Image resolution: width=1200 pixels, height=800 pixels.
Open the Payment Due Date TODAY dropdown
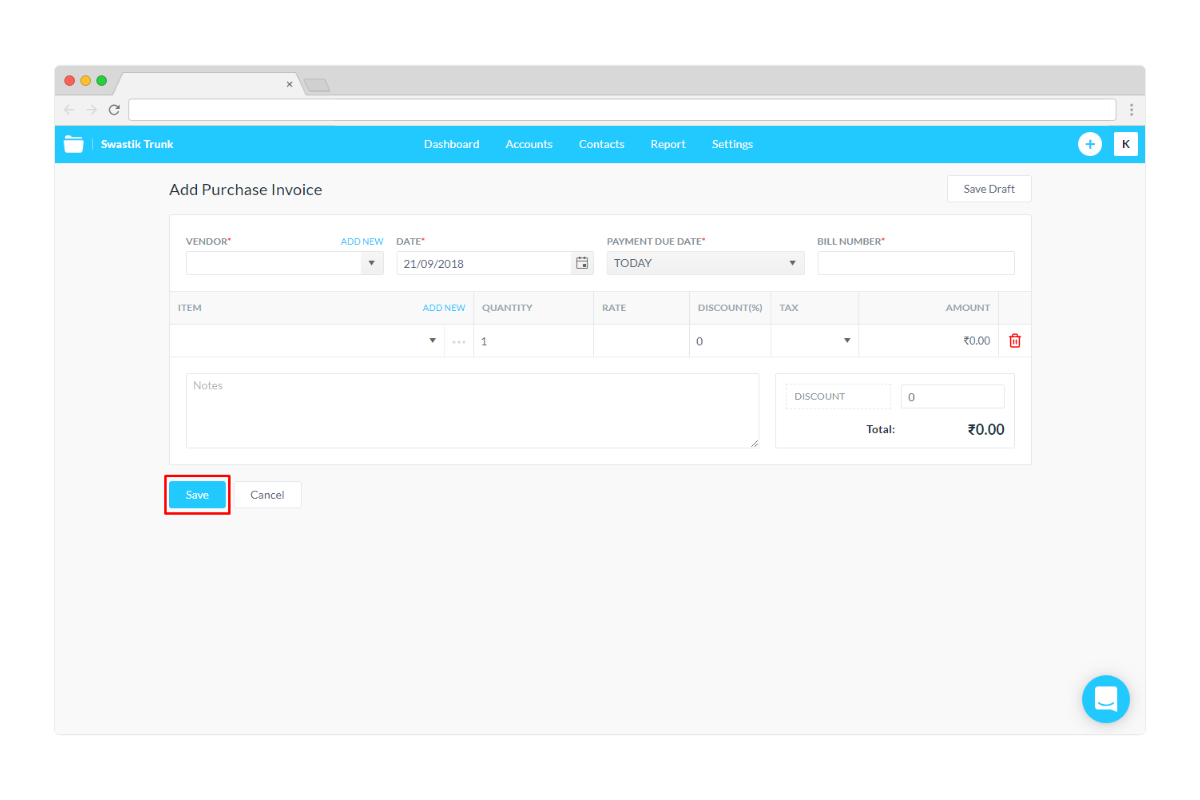[705, 263]
